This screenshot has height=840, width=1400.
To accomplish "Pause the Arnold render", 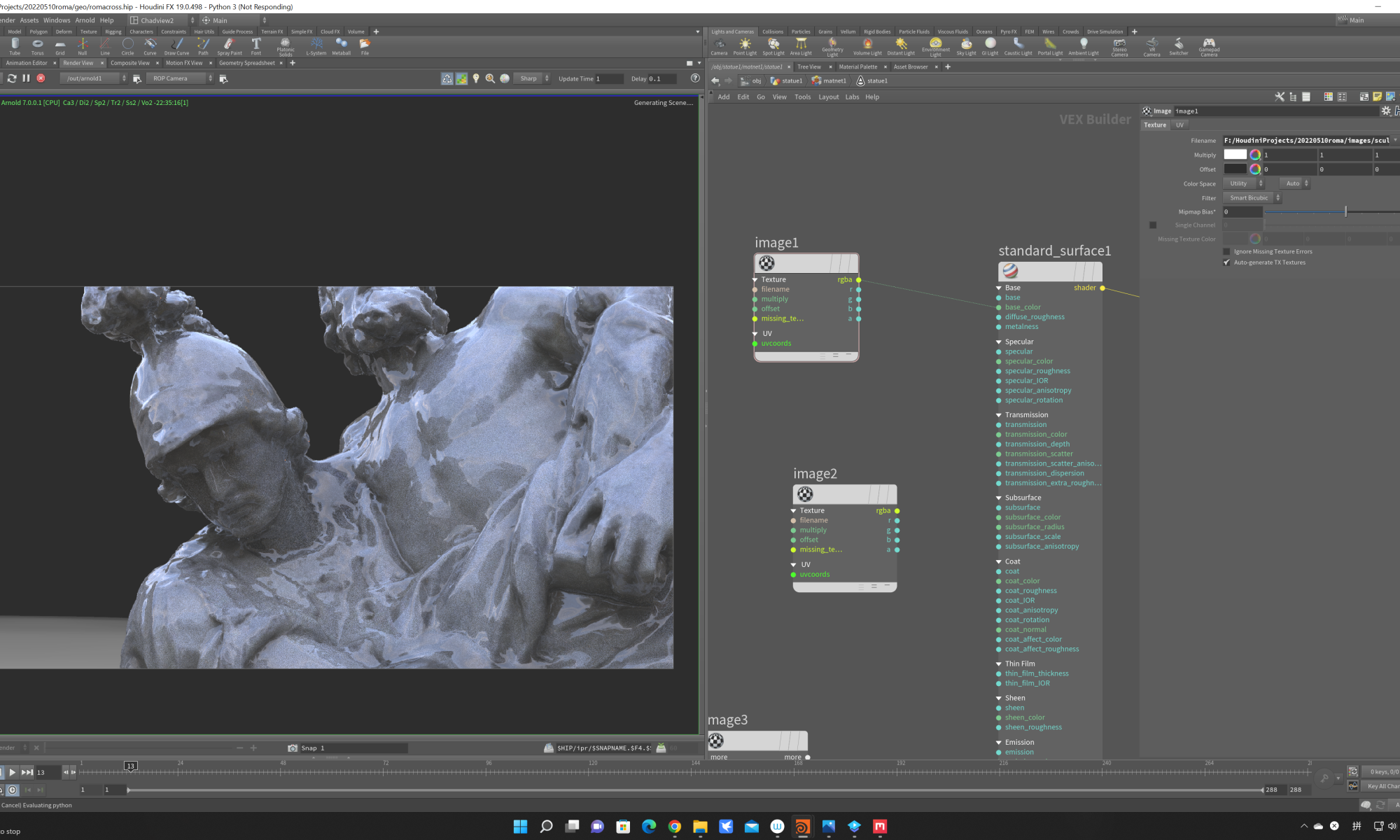I will tap(26, 78).
